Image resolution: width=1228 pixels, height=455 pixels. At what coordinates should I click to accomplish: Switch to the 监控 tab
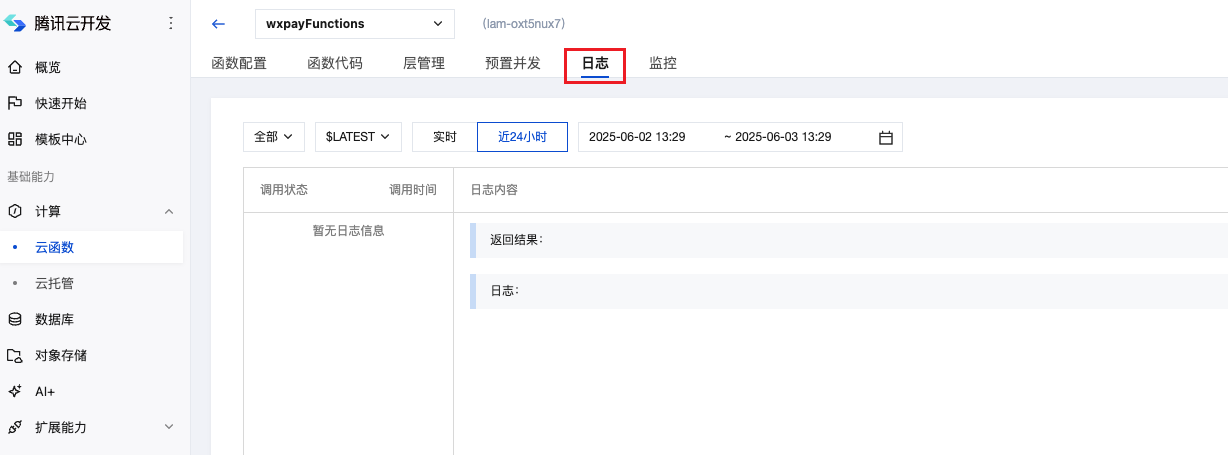tap(663, 63)
